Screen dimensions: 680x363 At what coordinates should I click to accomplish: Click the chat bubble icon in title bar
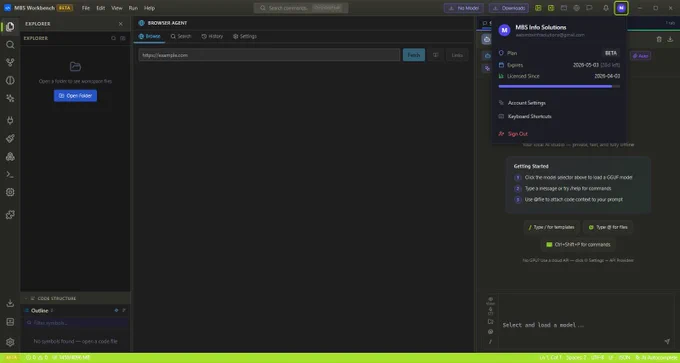click(589, 8)
